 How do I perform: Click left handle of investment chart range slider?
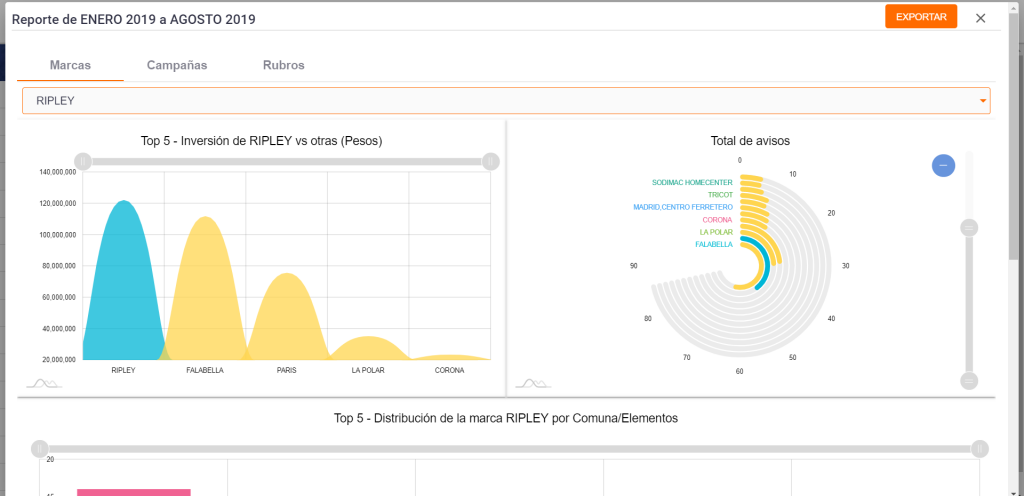click(83, 161)
